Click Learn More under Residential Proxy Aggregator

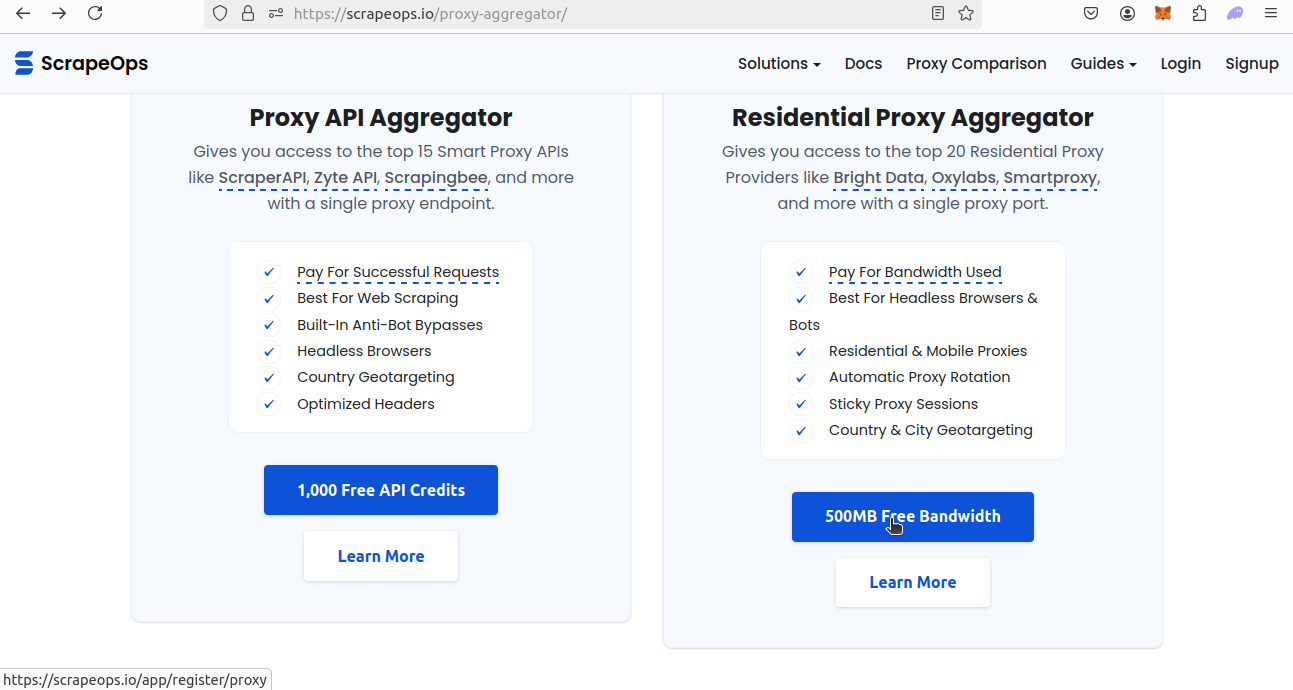[x=913, y=582]
